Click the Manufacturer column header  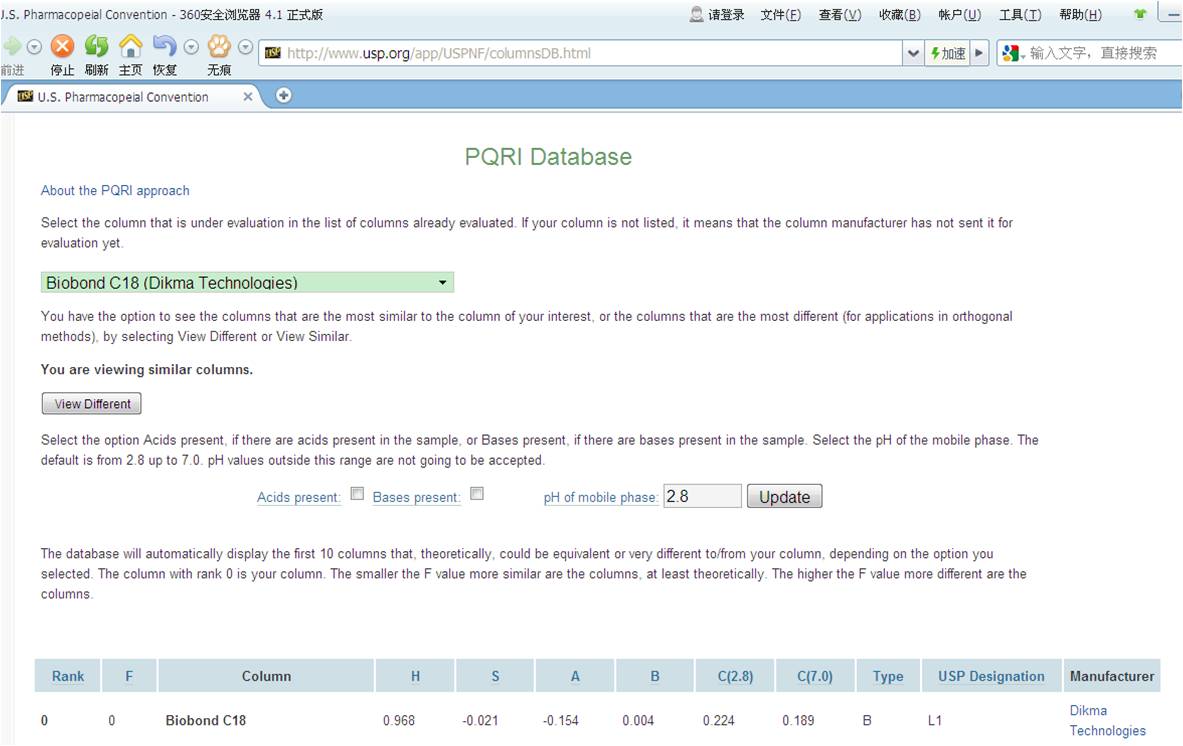[x=1112, y=677]
